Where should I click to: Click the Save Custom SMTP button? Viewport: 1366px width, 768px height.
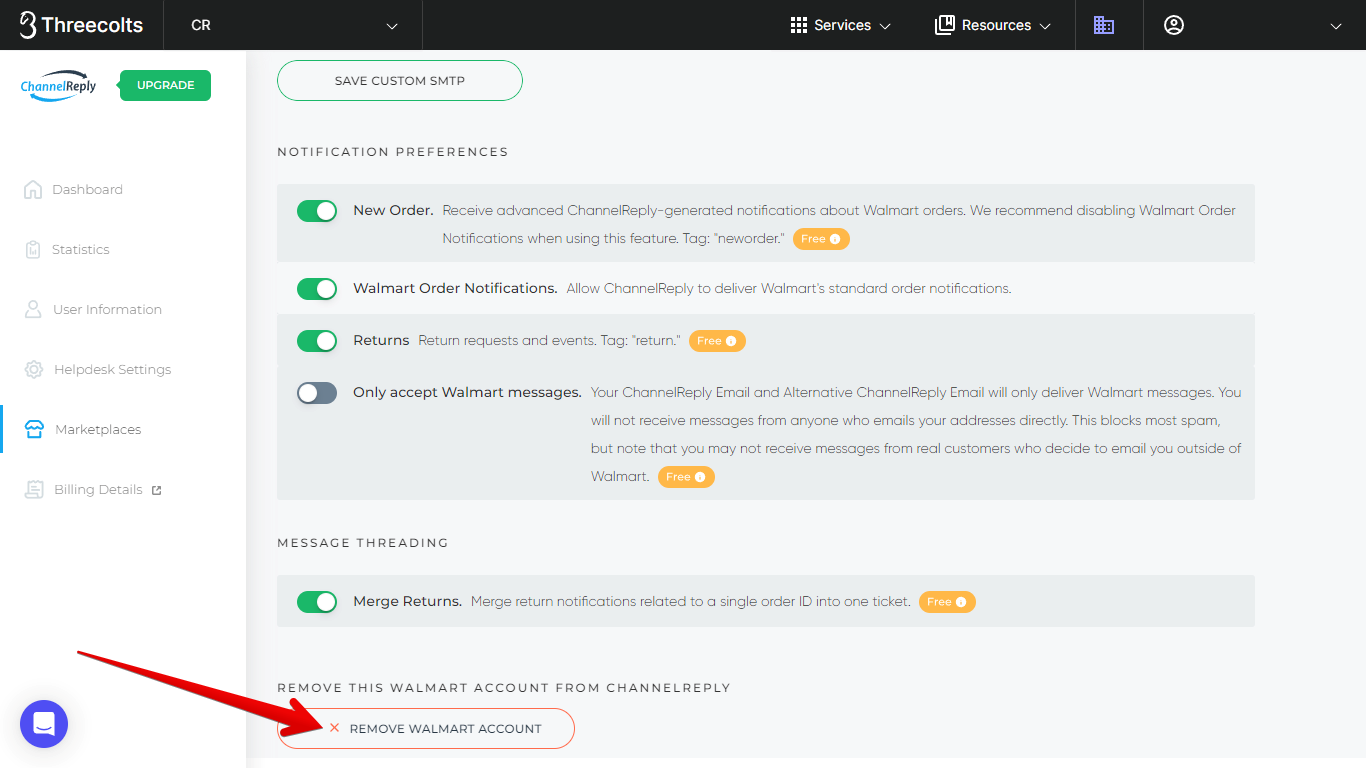[x=400, y=80]
